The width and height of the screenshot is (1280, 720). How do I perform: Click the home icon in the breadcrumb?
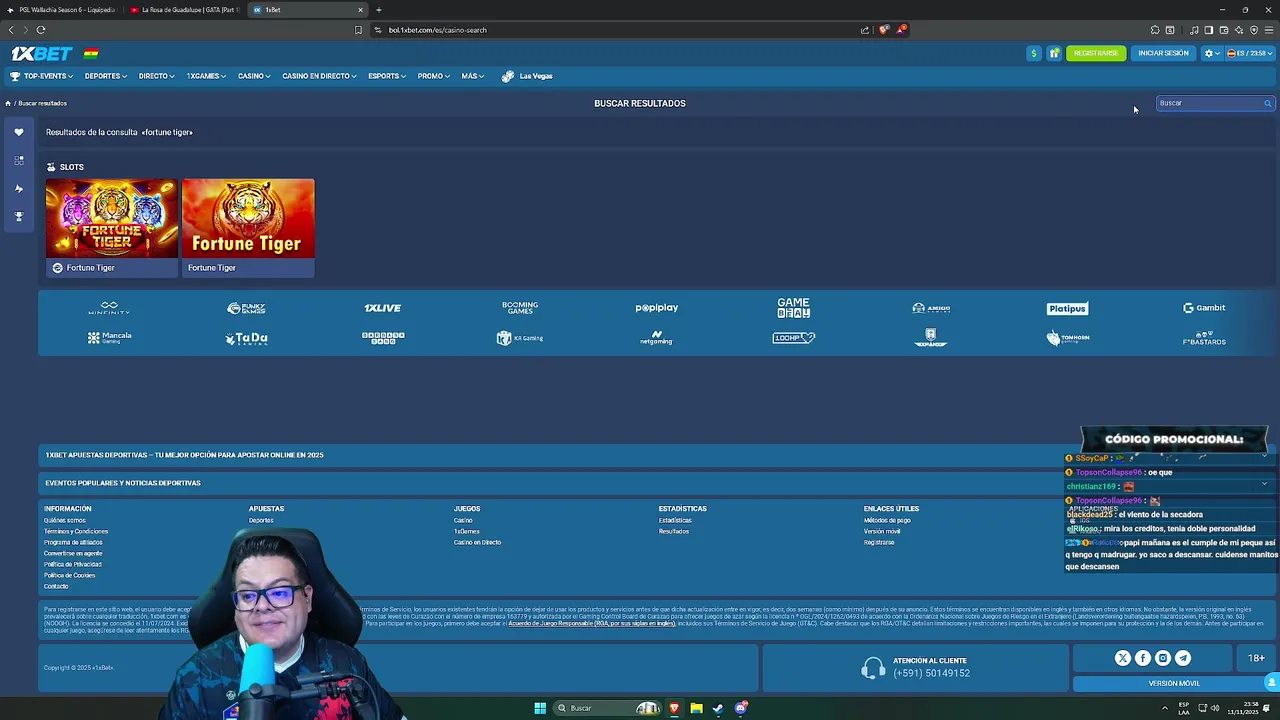8,103
